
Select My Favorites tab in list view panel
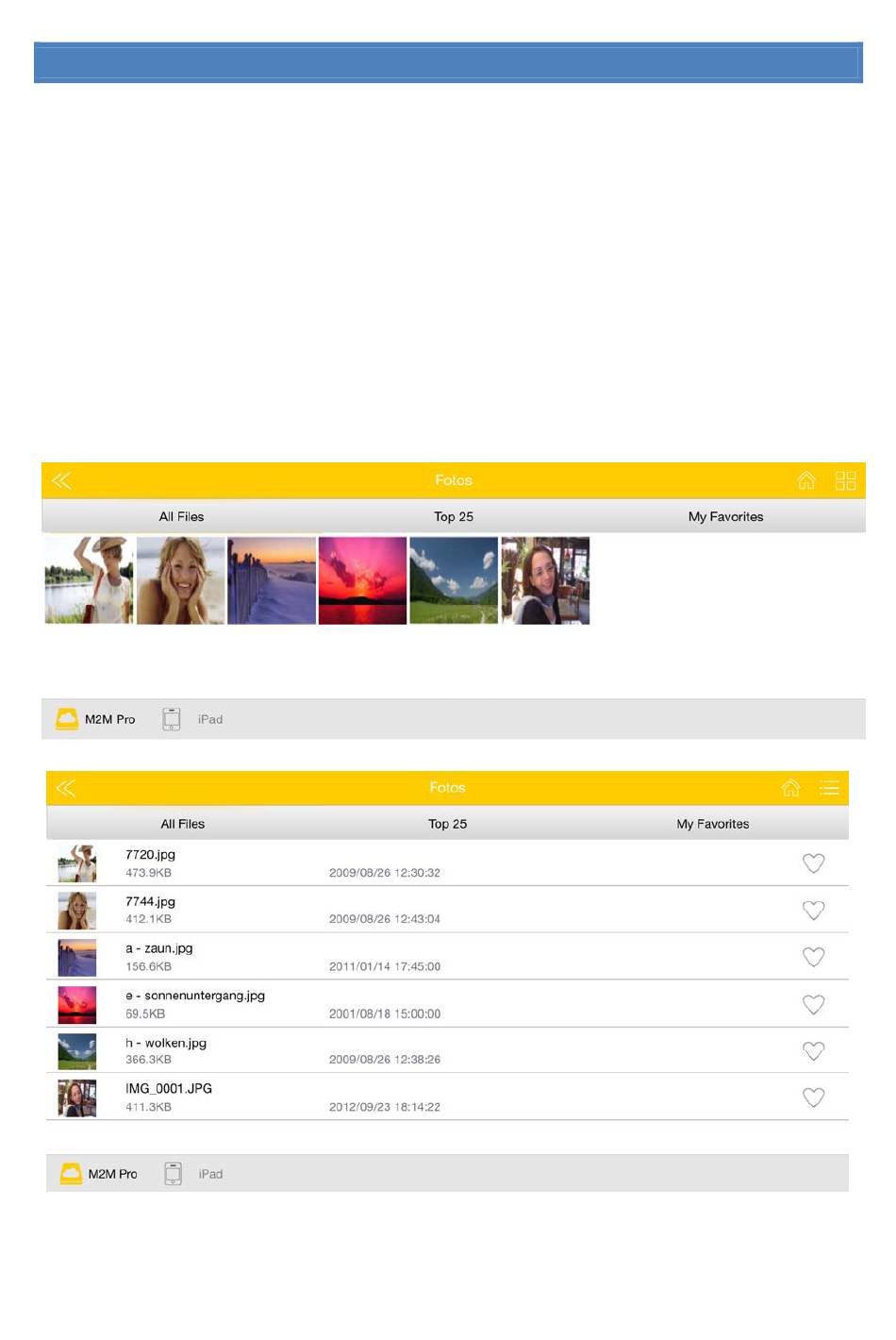point(713,824)
